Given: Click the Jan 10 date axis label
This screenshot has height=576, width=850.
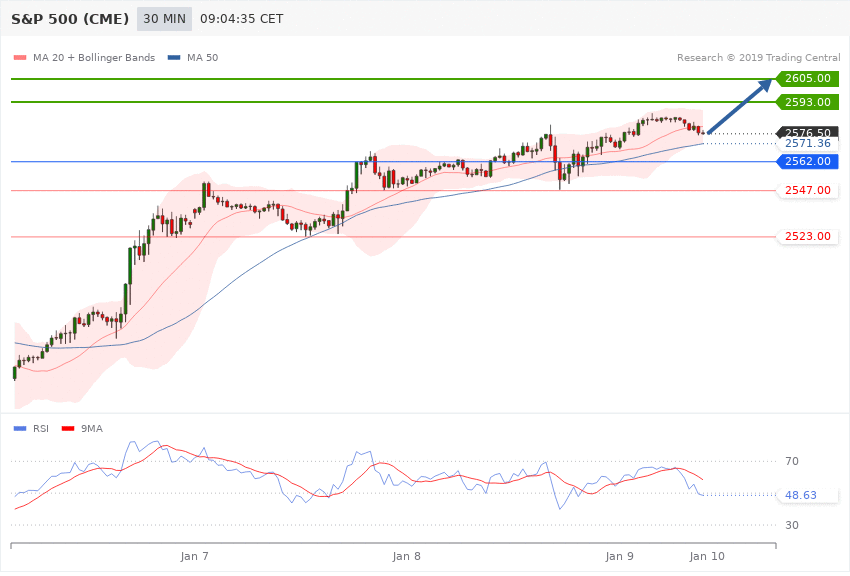Looking at the screenshot, I should tap(707, 556).
